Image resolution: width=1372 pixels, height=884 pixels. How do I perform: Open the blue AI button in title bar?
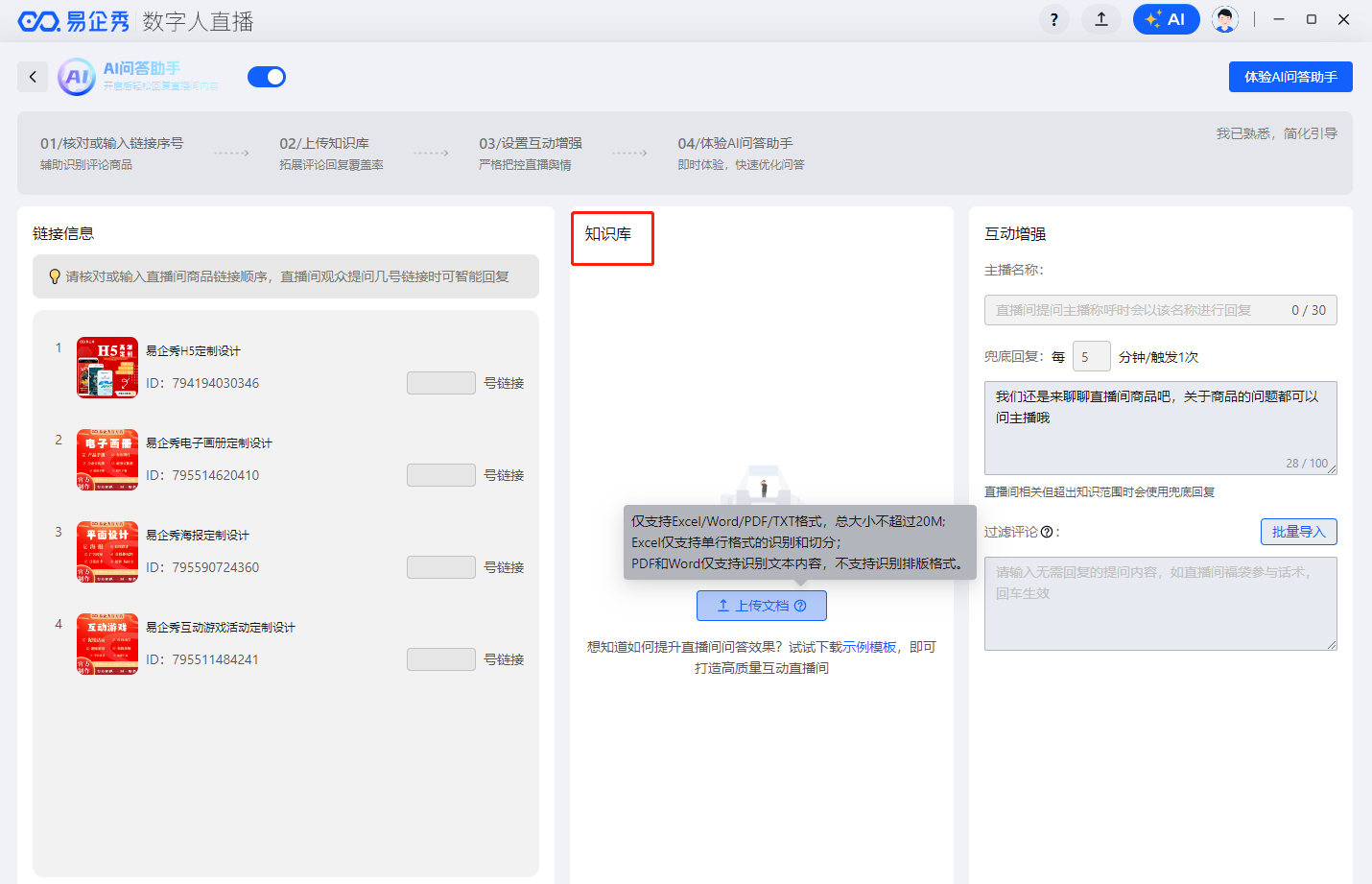tap(1166, 19)
